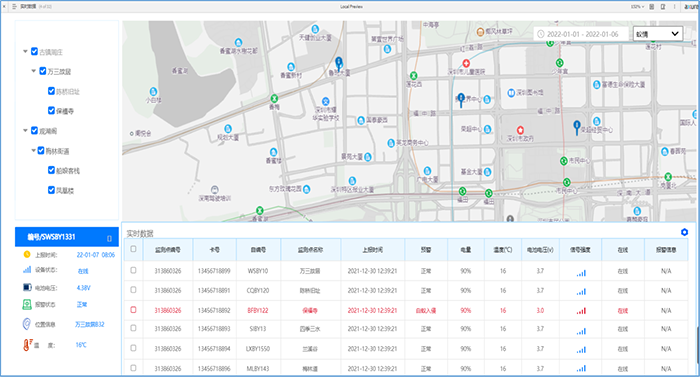
Task: Click the WSBY10 cell in first row
Action: pyautogui.click(x=258, y=271)
